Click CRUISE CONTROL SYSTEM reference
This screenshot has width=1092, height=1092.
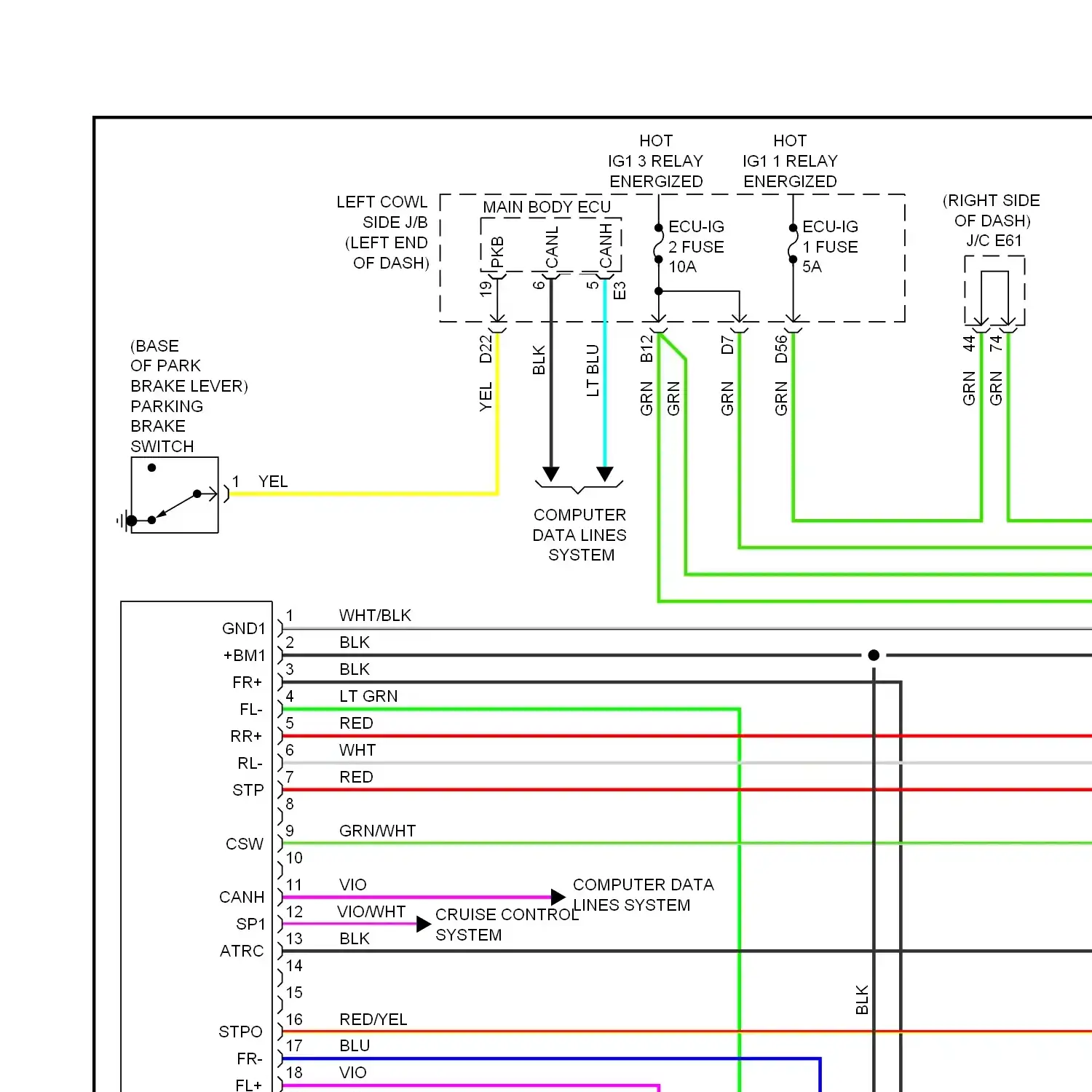click(507, 925)
